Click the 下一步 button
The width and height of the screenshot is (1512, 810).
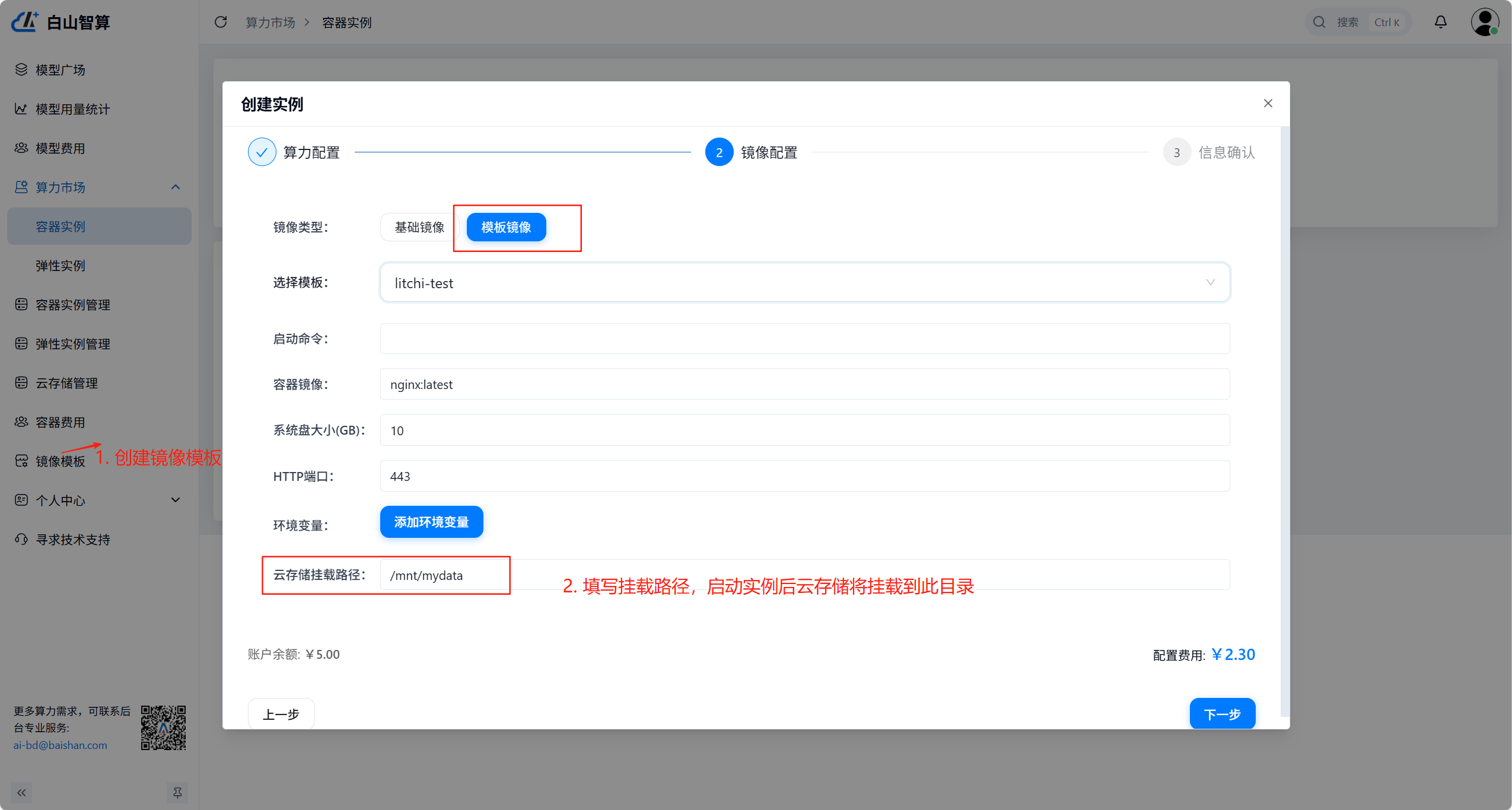point(1222,713)
